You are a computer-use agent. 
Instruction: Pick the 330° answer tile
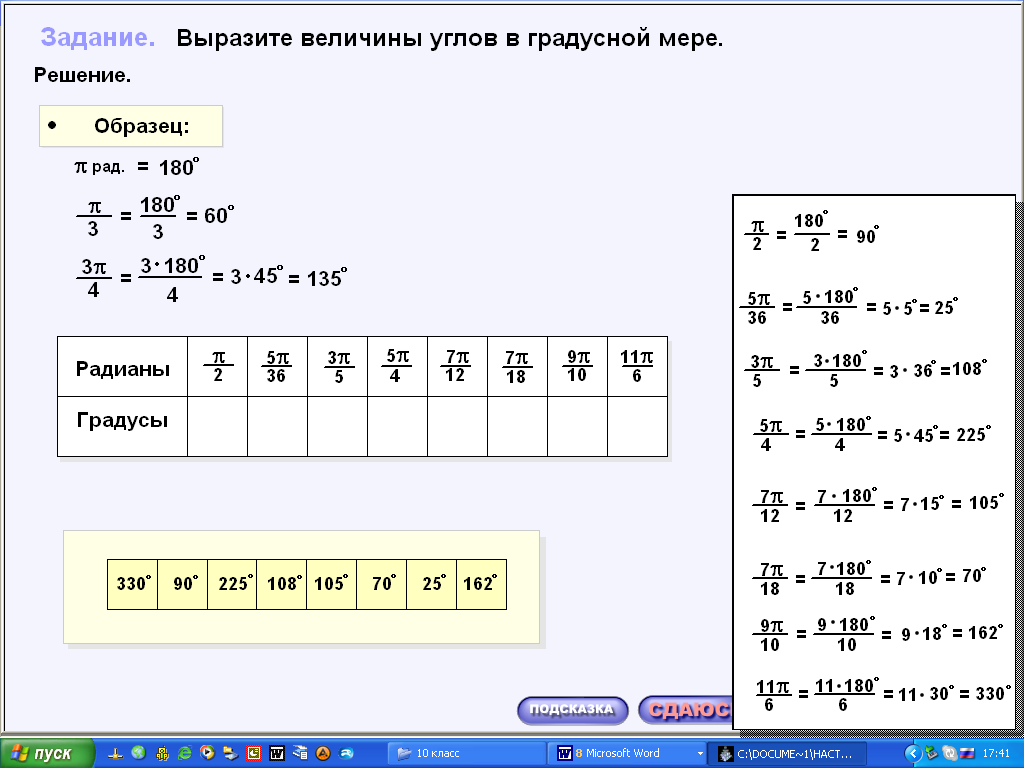pyautogui.click(x=133, y=584)
